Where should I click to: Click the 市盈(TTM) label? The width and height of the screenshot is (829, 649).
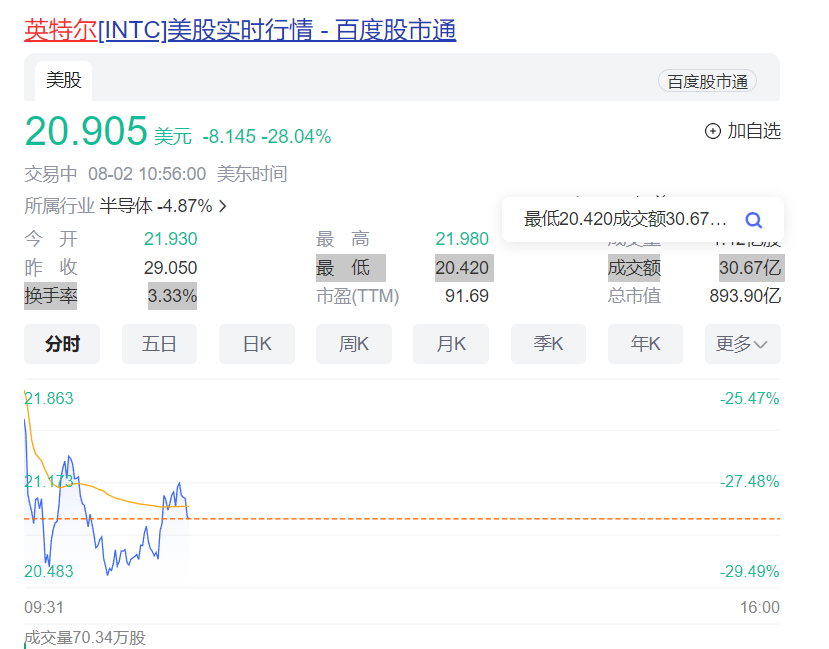point(357,295)
